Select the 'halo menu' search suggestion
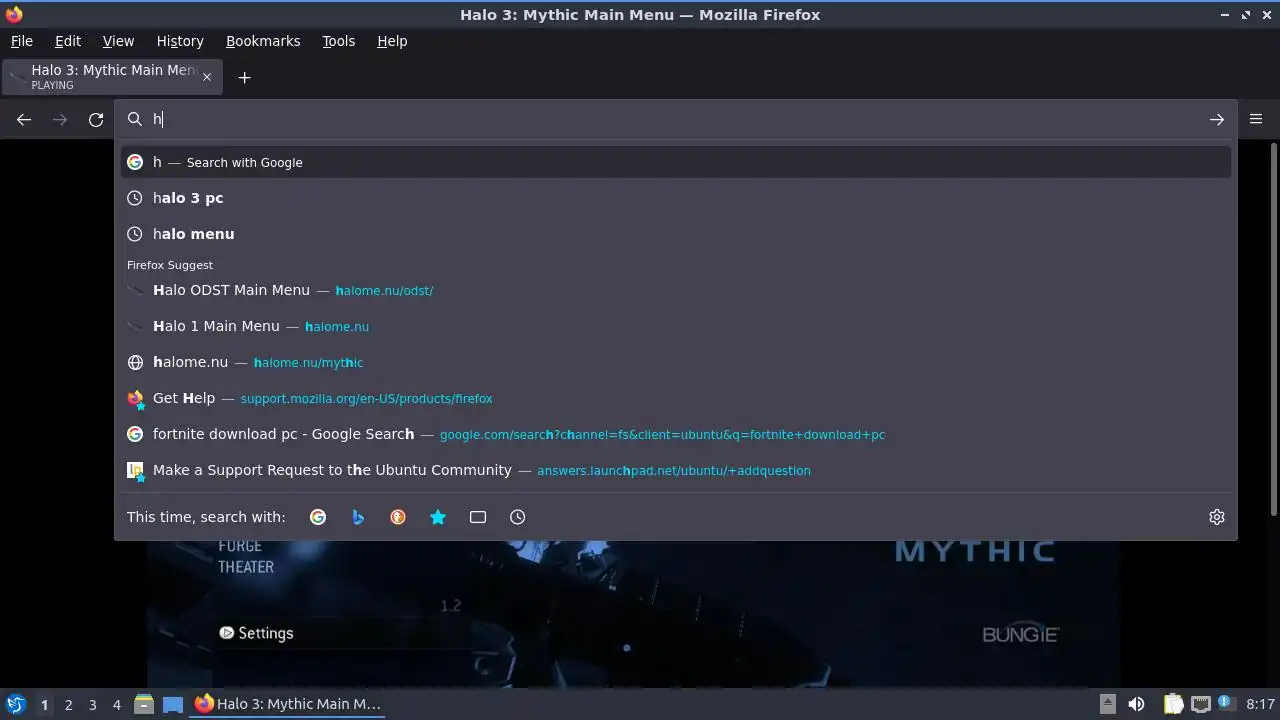The height and width of the screenshot is (720, 1280). [675, 234]
